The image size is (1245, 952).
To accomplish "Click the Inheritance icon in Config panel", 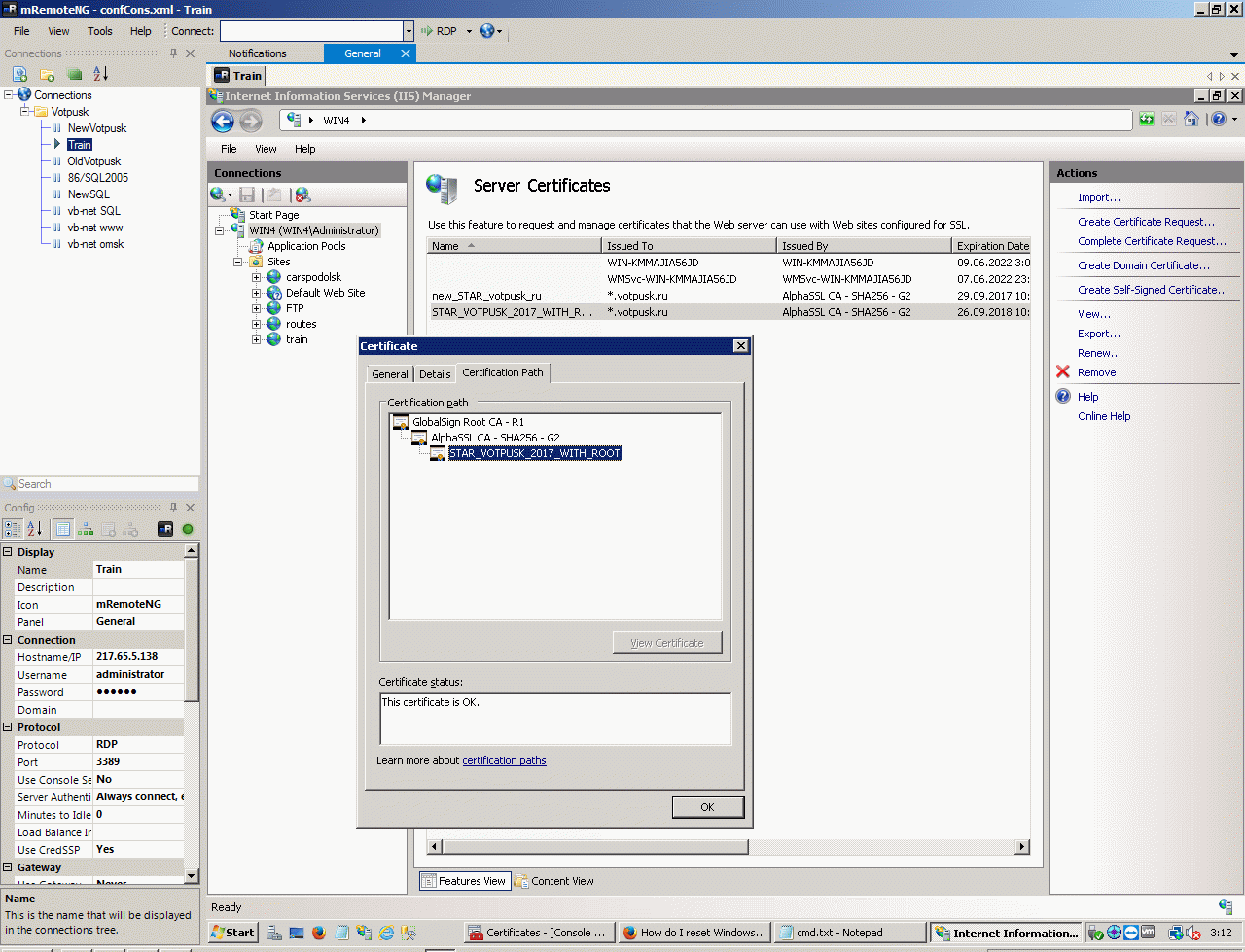I will point(86,529).
